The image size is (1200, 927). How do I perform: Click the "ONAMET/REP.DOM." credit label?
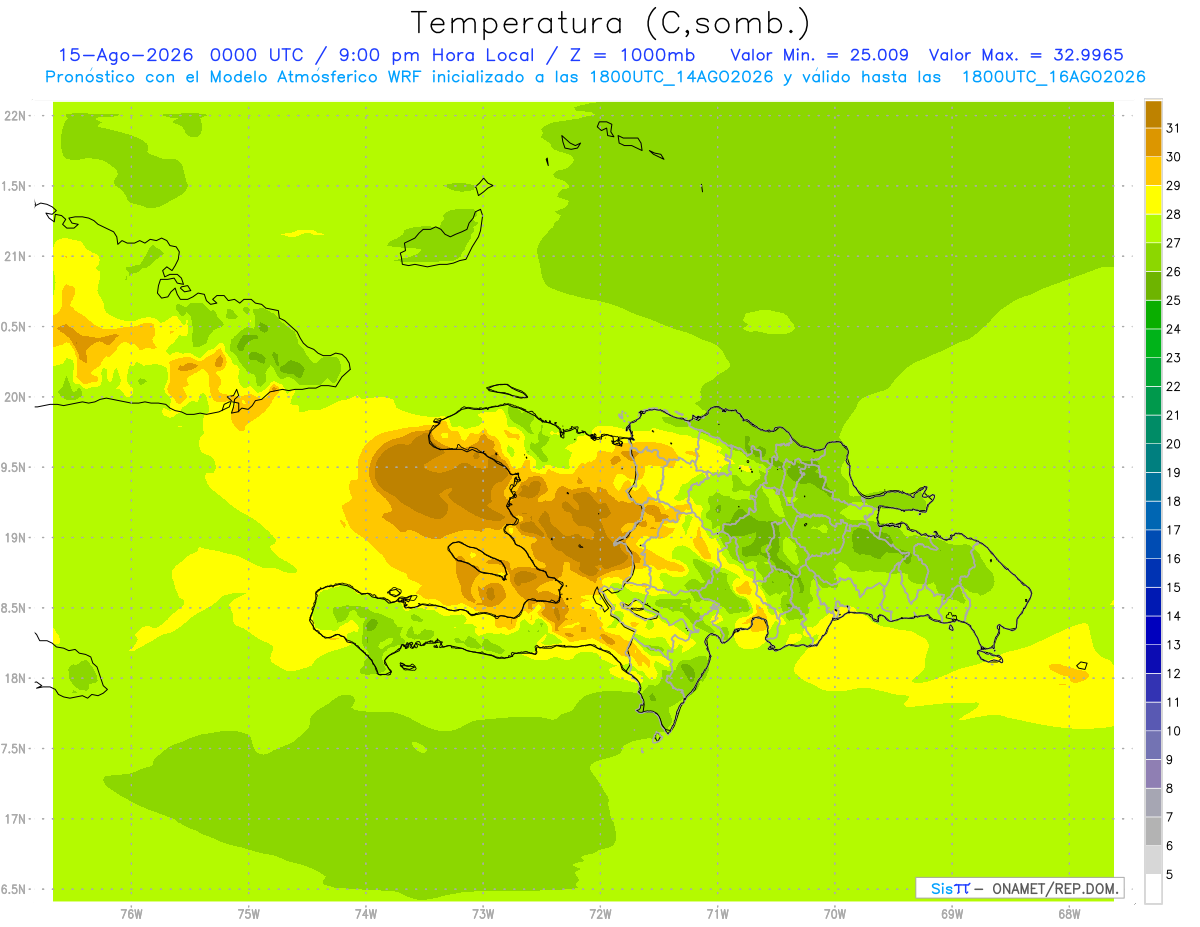coord(1055,888)
